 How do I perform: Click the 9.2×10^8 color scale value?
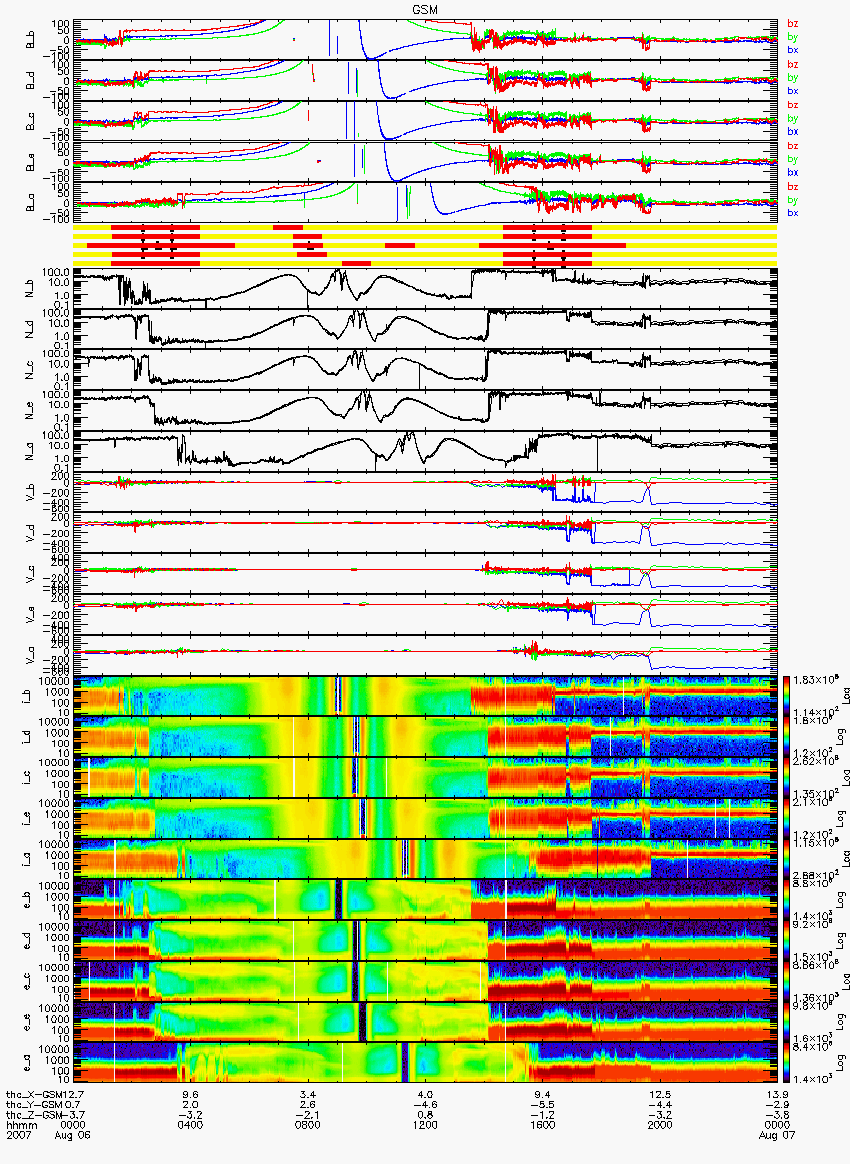pos(811,925)
